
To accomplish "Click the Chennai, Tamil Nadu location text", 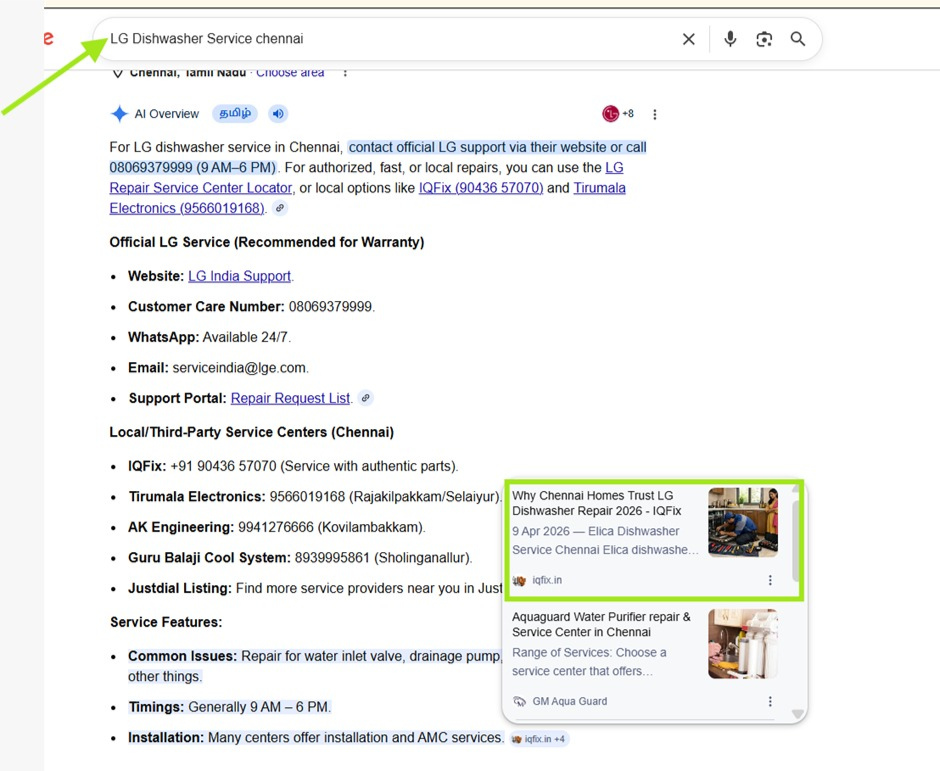I will pos(188,73).
